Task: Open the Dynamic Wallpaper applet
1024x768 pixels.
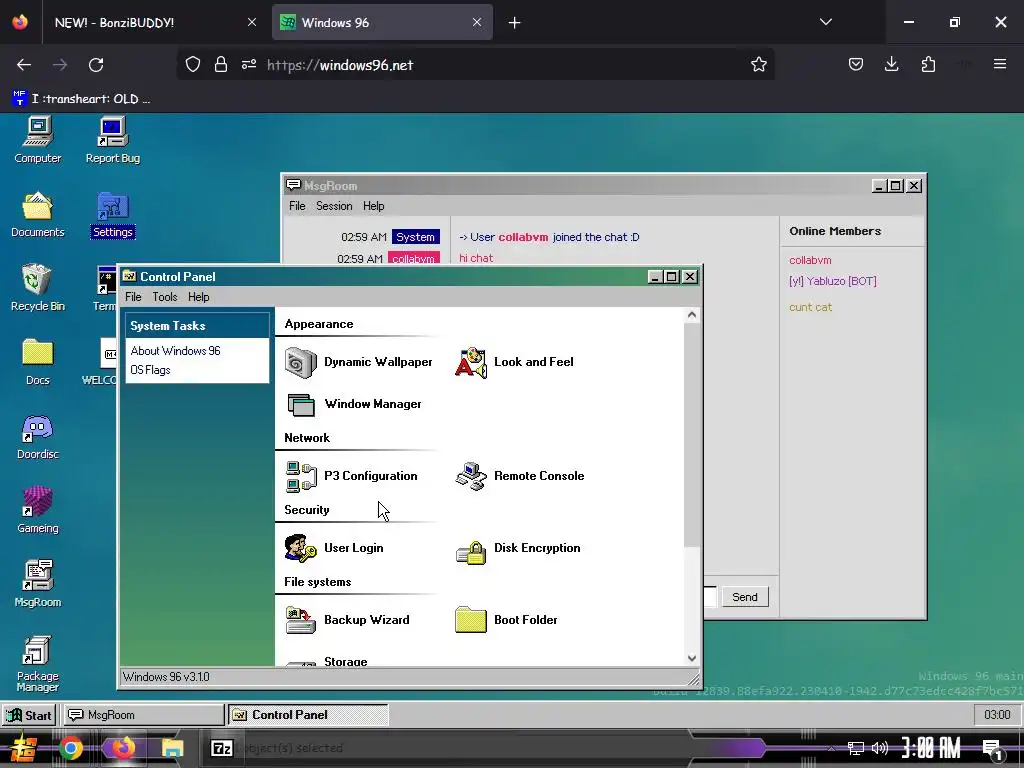Action: 359,362
